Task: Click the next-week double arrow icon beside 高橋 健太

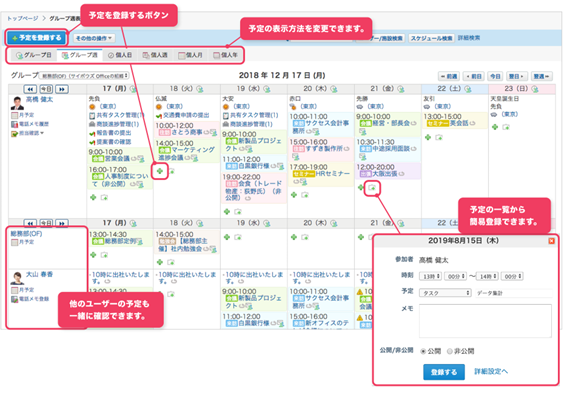Action: pos(62,89)
